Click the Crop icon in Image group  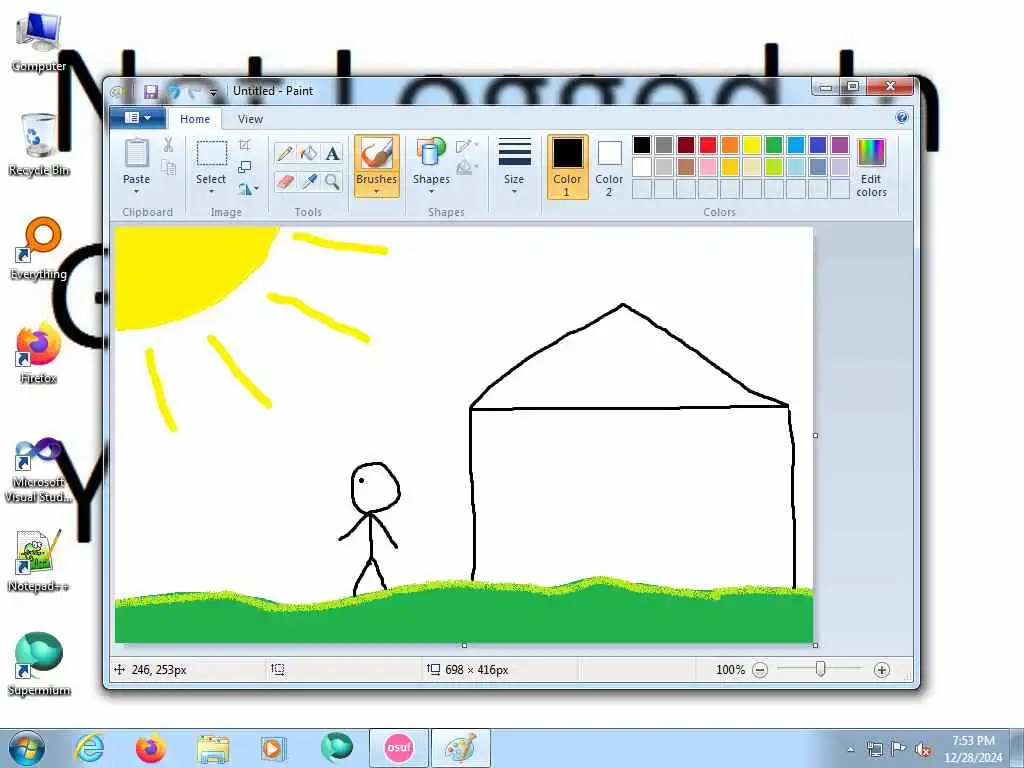pyautogui.click(x=245, y=145)
